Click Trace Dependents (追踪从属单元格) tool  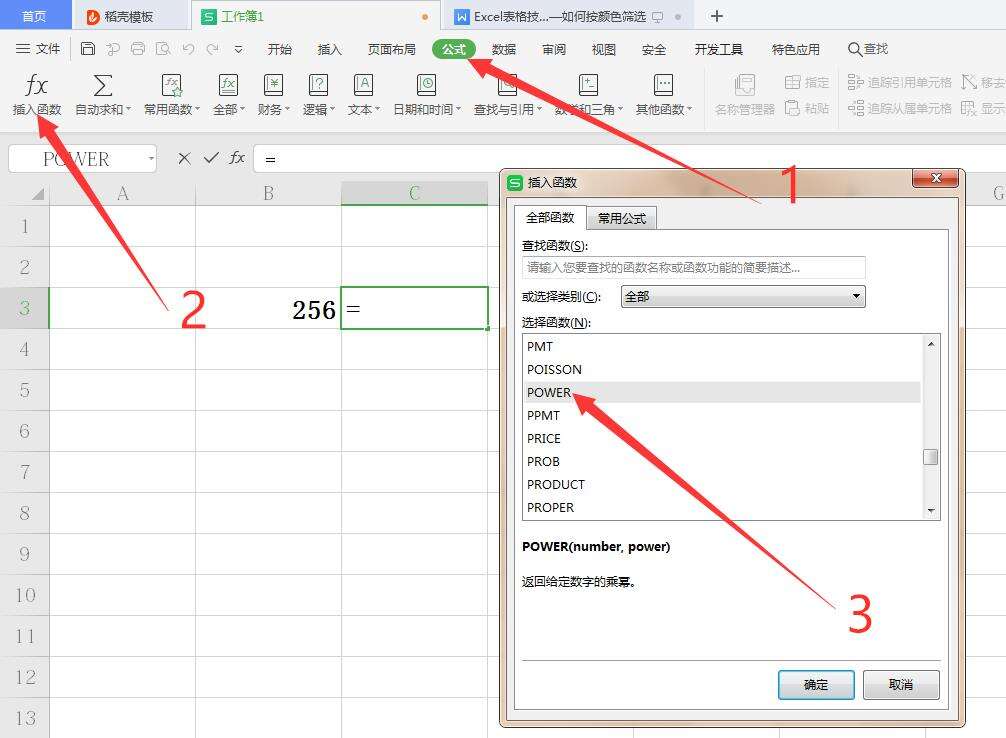[900, 108]
